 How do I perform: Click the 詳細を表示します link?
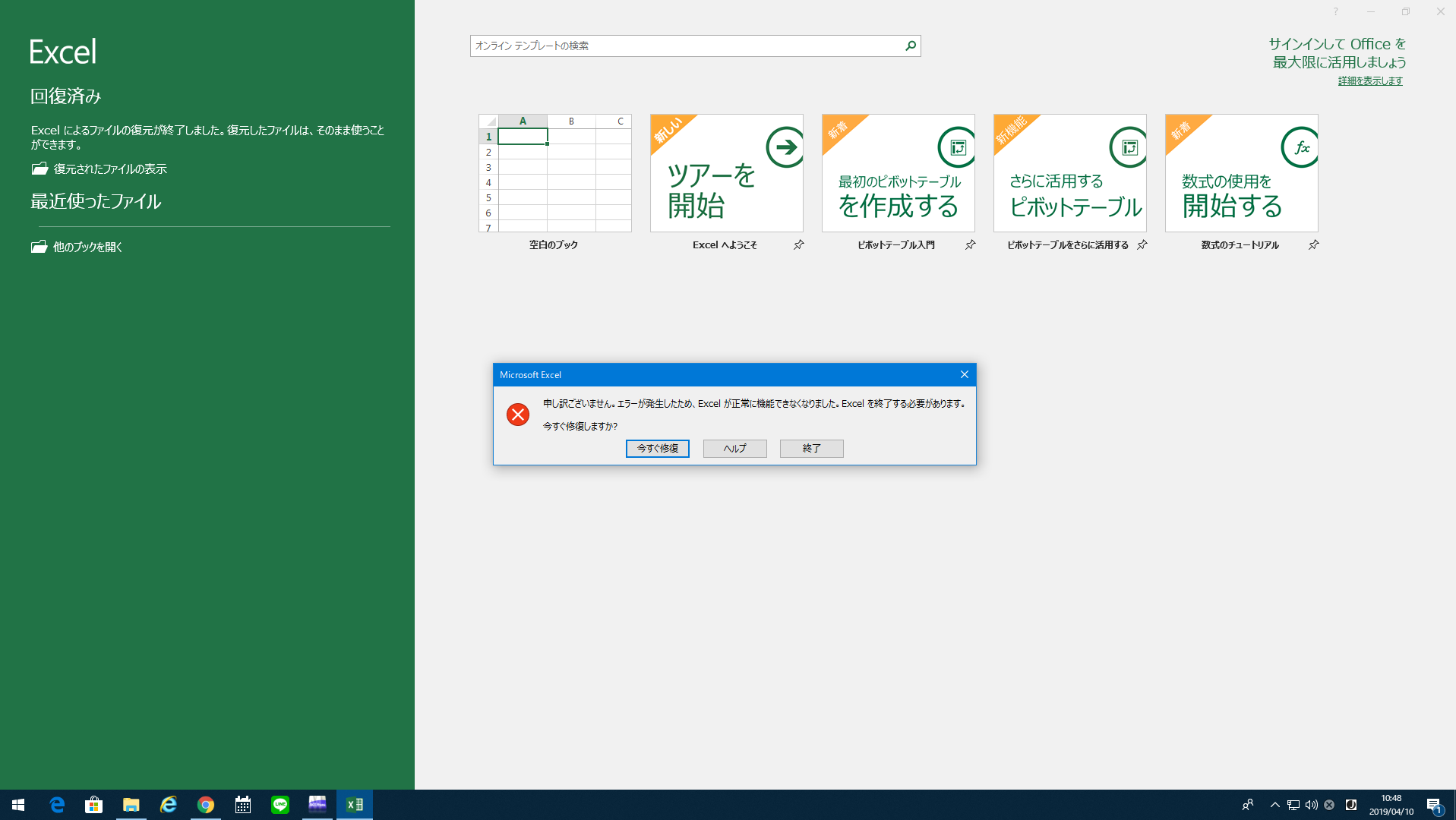[1370, 80]
